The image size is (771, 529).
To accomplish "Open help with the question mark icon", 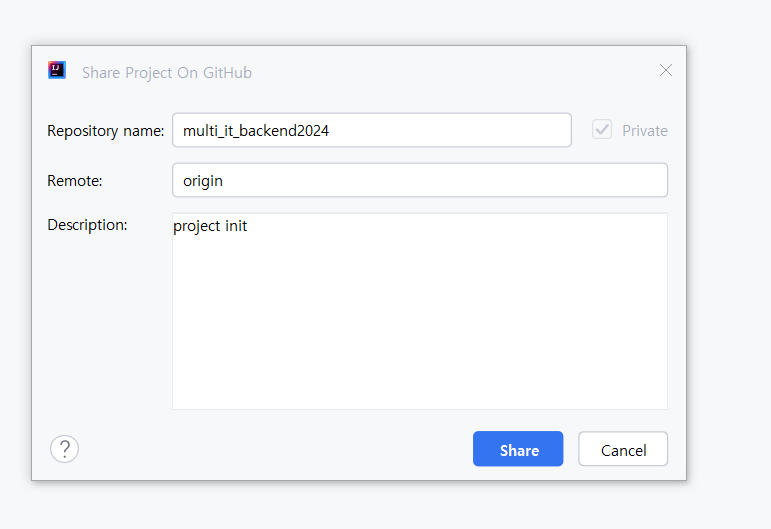I will (64, 448).
